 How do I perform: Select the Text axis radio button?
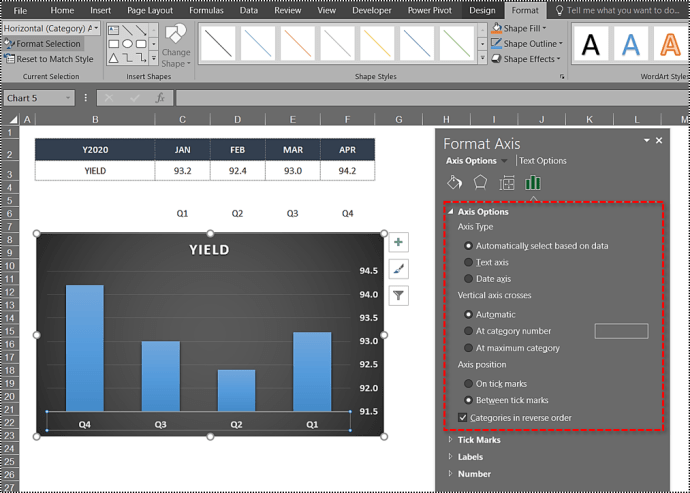click(x=468, y=262)
